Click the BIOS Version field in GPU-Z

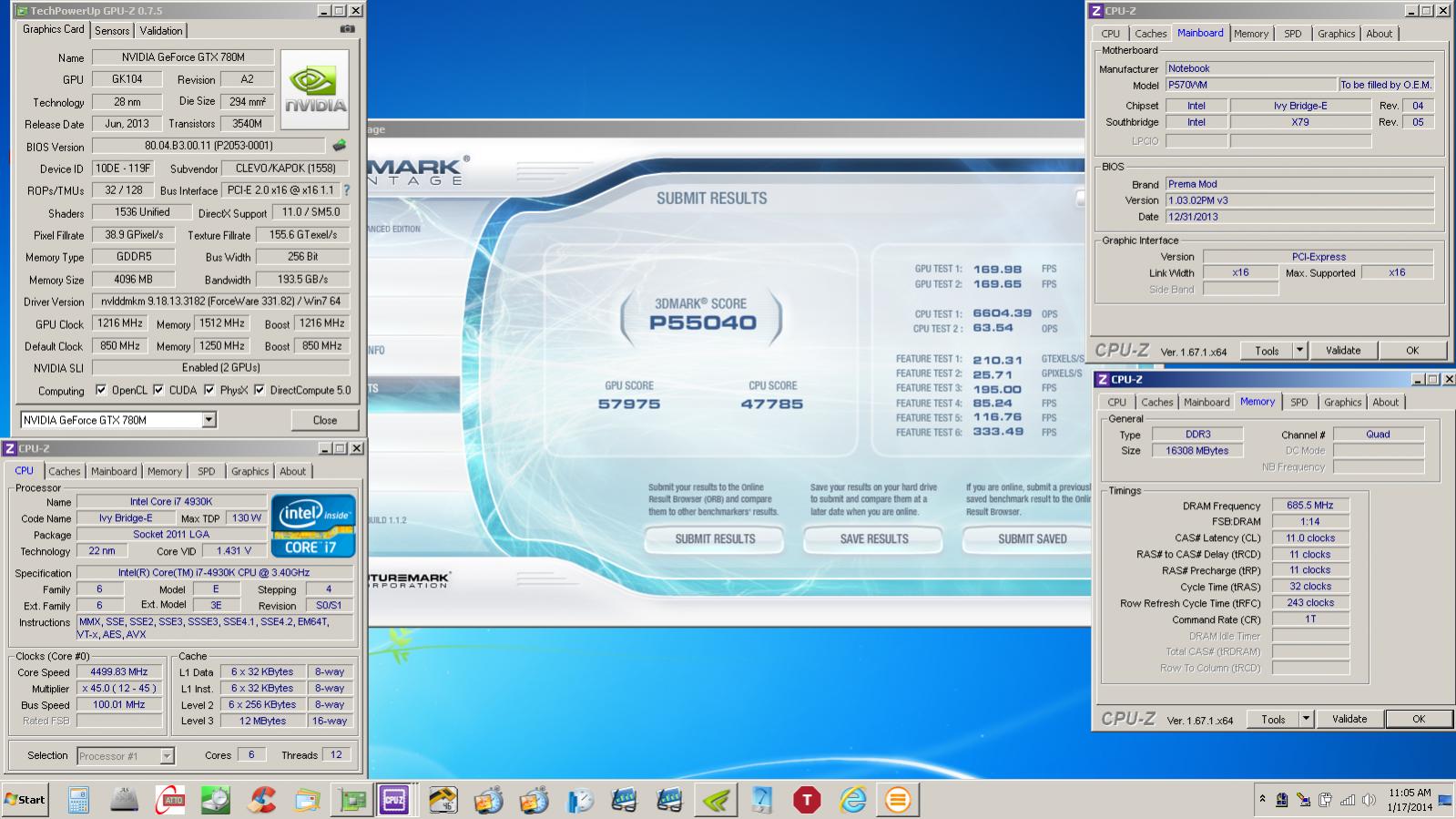coord(209,146)
